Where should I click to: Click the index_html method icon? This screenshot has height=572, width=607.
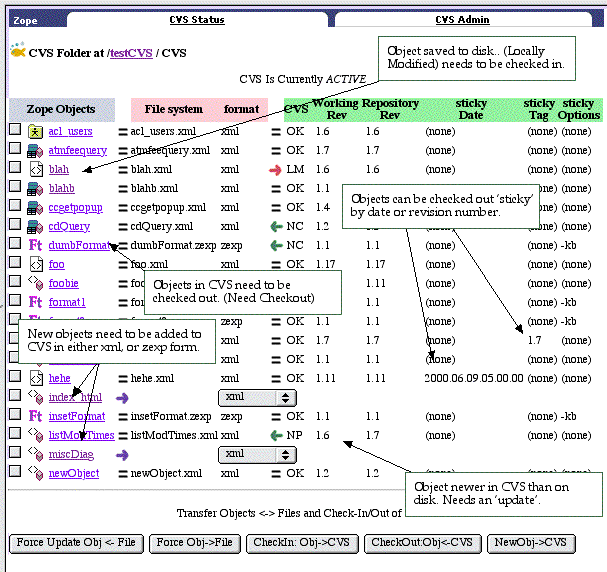[35, 397]
